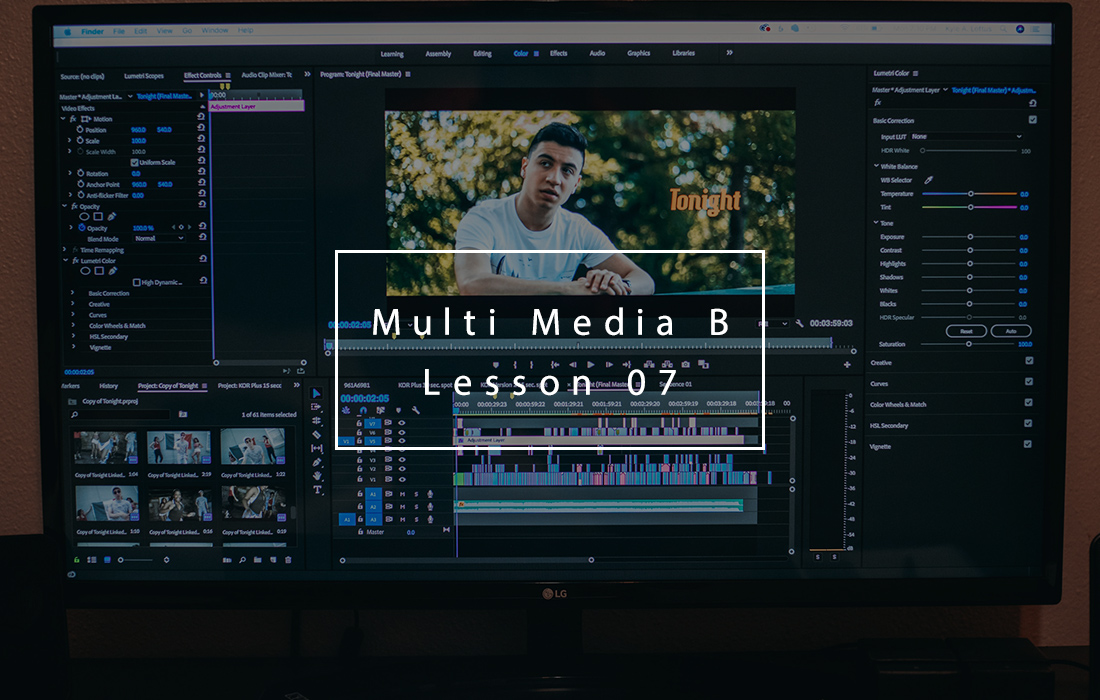Uncheck the Lumetri panel Curves checkbox
The image size is (1100, 700).
coord(1028,382)
